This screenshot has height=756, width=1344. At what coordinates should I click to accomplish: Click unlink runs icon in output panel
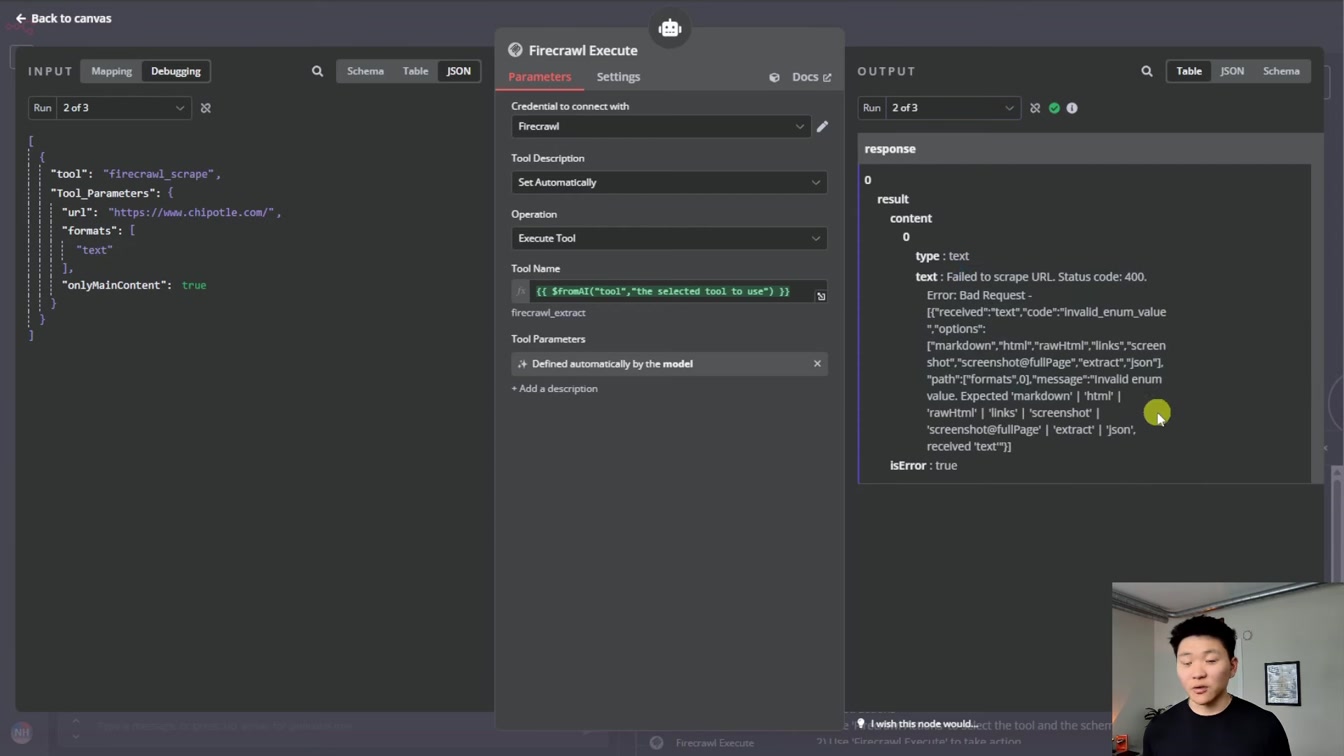point(1035,108)
